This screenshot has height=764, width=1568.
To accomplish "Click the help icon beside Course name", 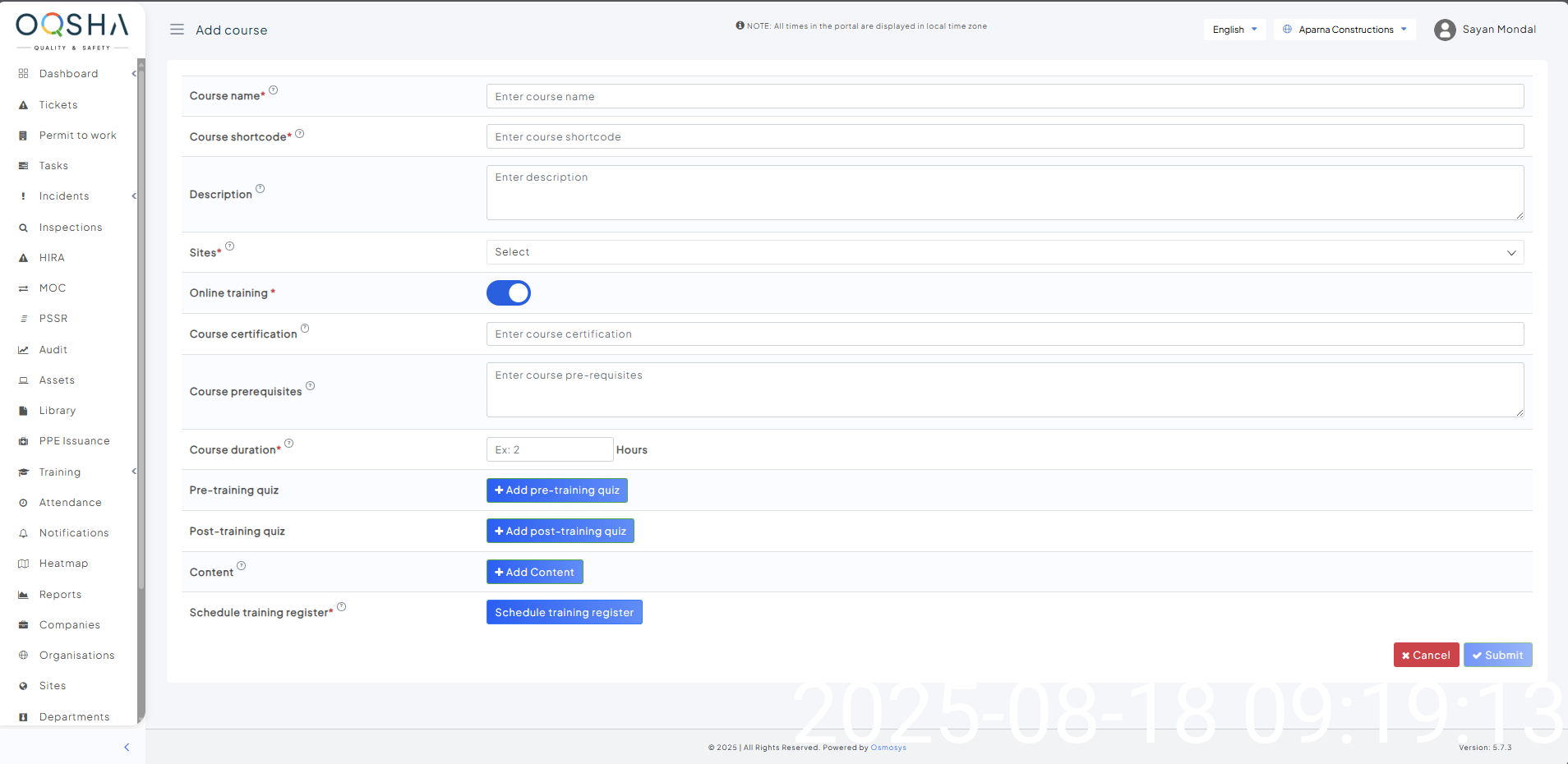I will [x=274, y=90].
